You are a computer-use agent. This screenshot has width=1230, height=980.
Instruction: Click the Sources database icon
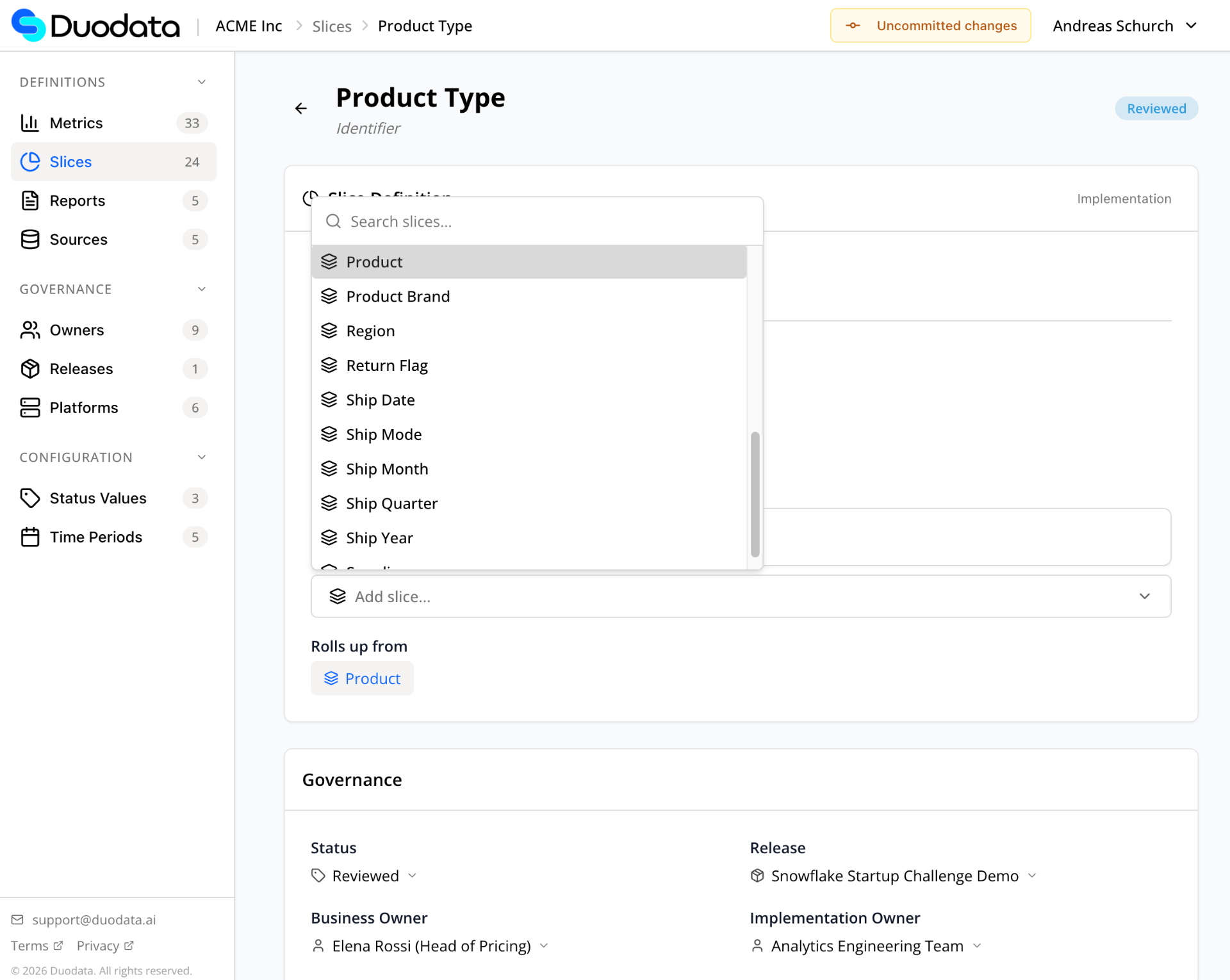(x=29, y=240)
